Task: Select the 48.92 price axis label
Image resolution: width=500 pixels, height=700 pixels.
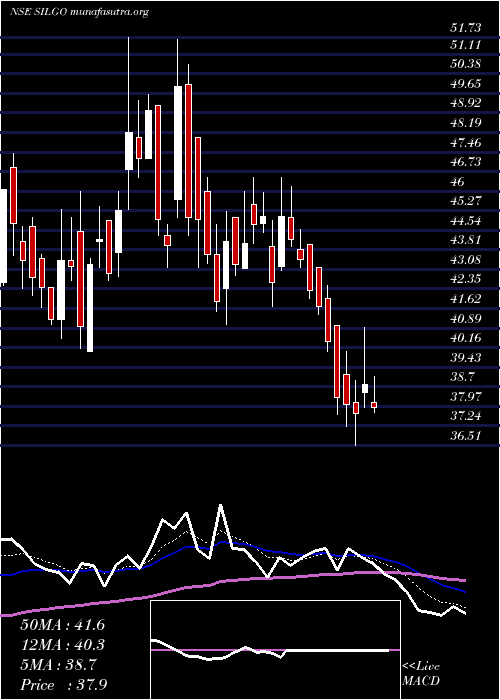Action: pos(466,104)
